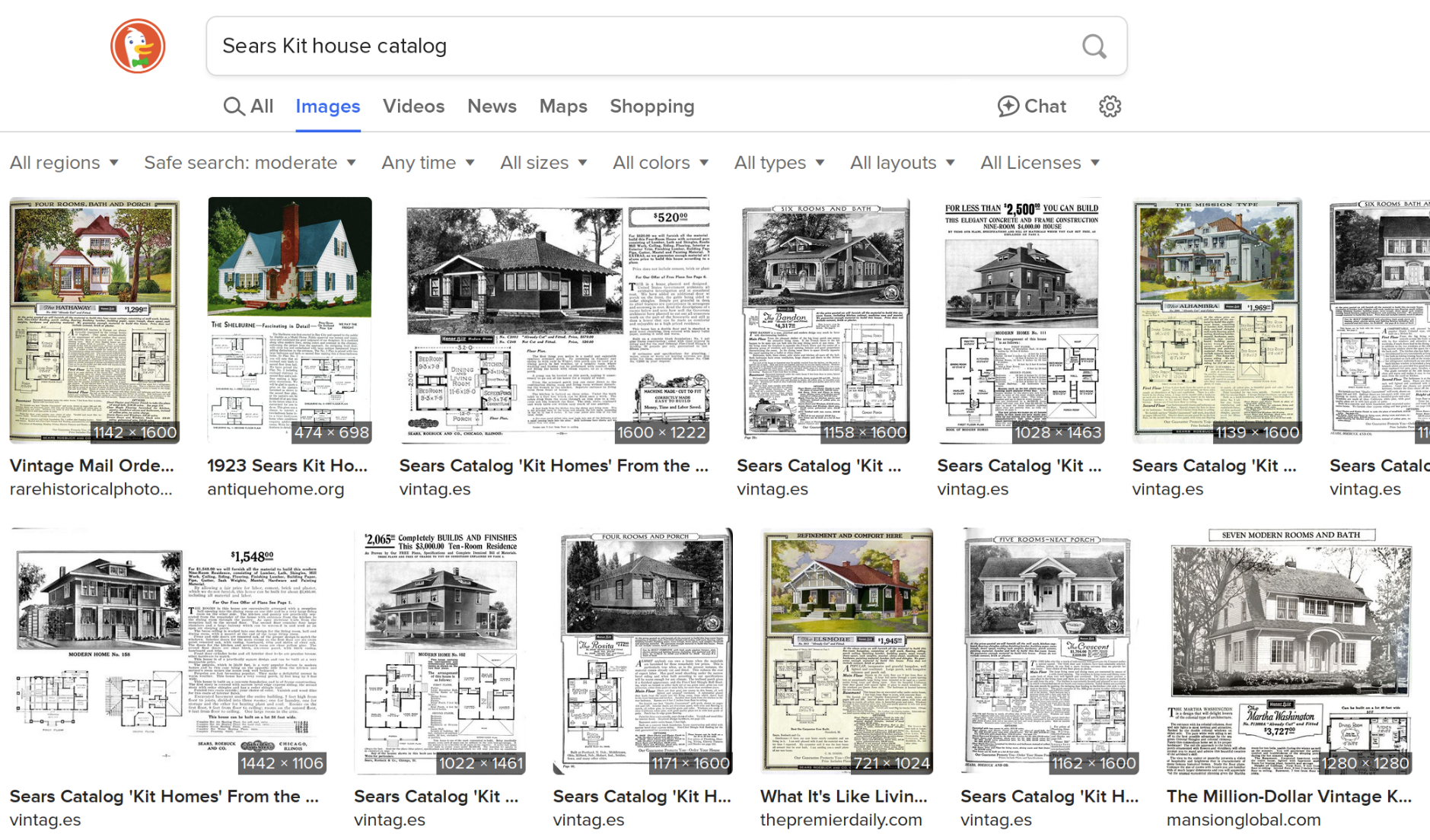Go to the Maps tab
The width and height of the screenshot is (1430, 840).
[563, 107]
